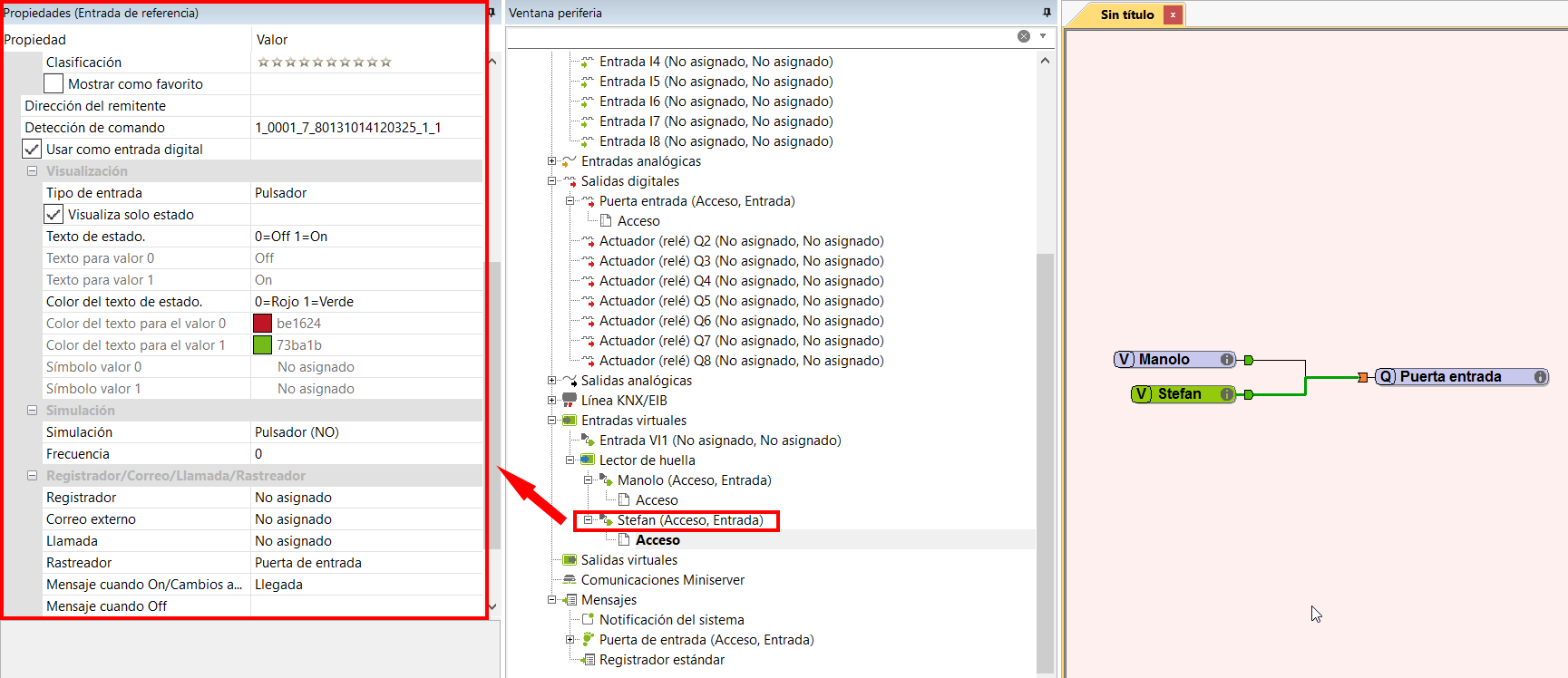Expand the Salidas analógicas tree node
The height and width of the screenshot is (678, 1568).
pyautogui.click(x=551, y=381)
